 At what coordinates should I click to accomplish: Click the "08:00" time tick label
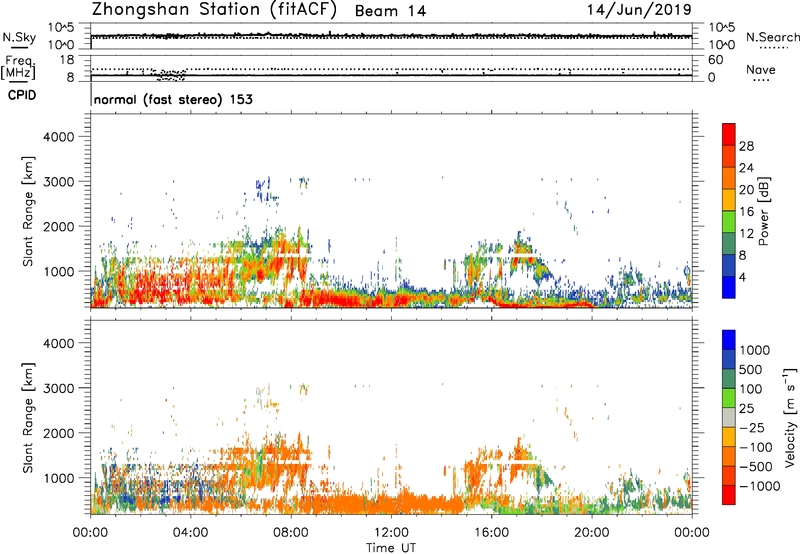[x=291, y=533]
